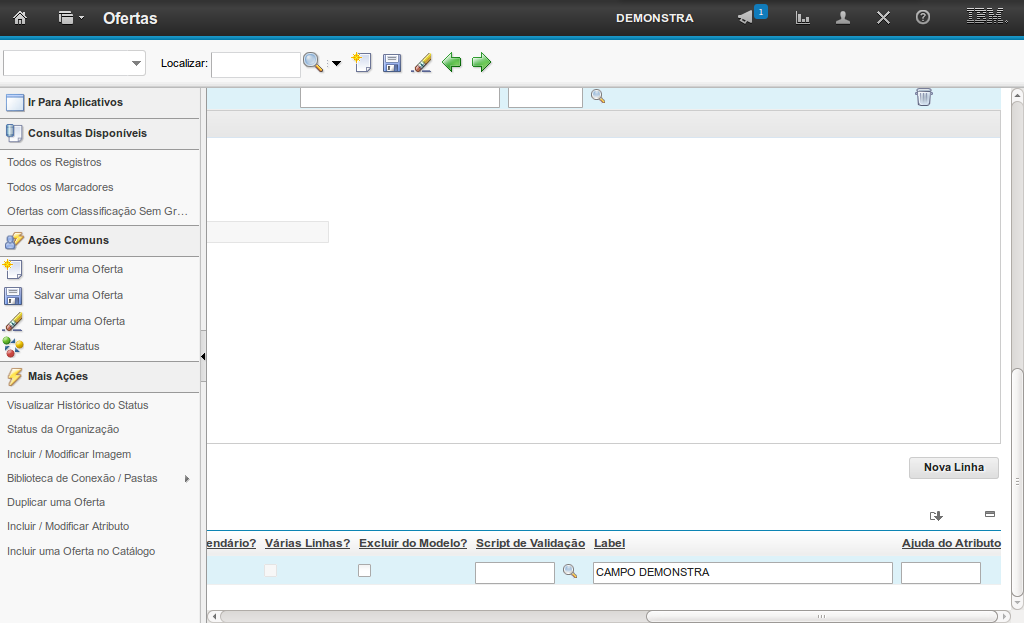Toggle the Várias Linhas checkbox
Viewport: 1024px width, 624px height.
pyautogui.click(x=270, y=571)
